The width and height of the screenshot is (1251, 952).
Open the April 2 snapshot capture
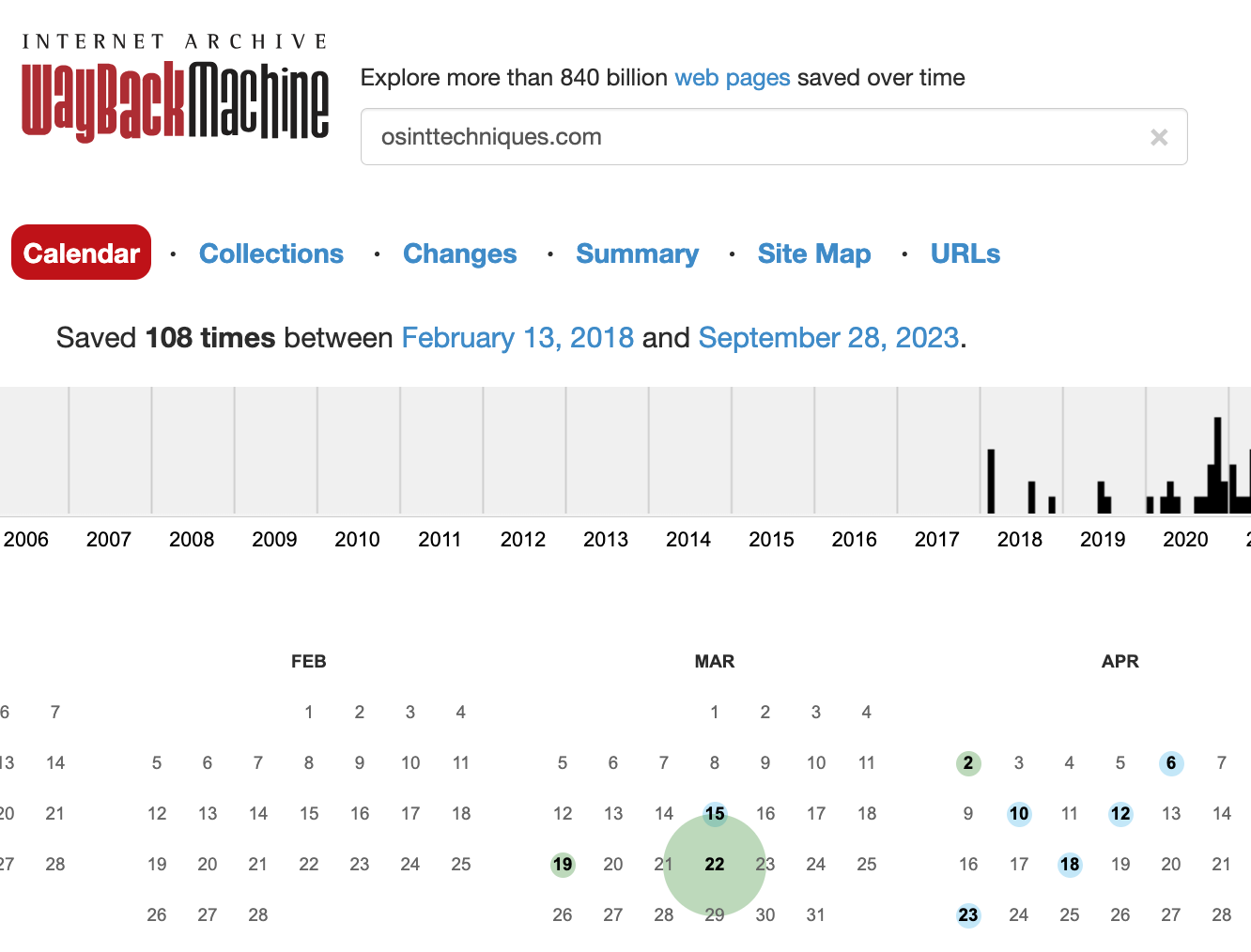coord(968,762)
